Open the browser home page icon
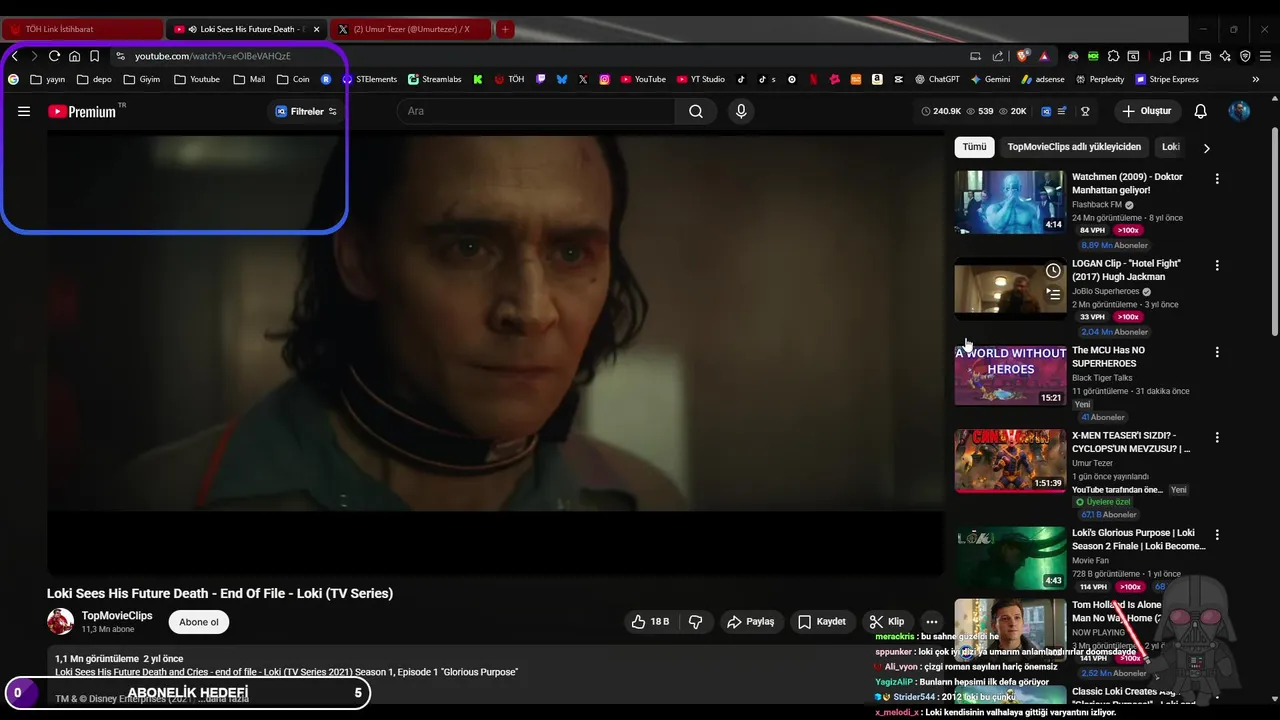Screen dimensions: 1280x720 pyautogui.click(x=74, y=56)
